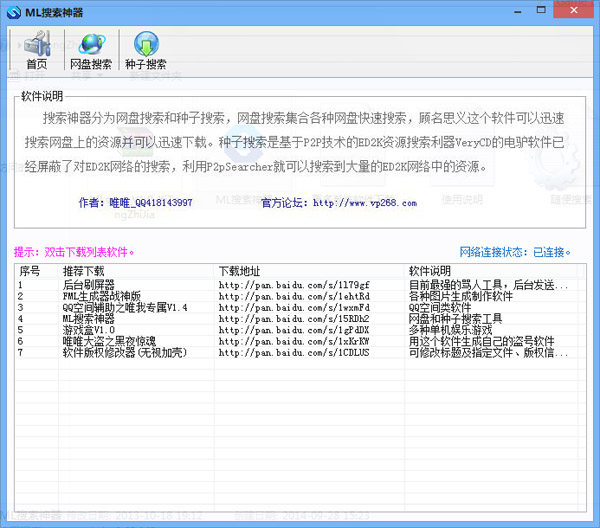Image resolution: width=600 pixels, height=528 pixels.
Task: Open the 首页 home toolbar icon
Action: click(37, 50)
